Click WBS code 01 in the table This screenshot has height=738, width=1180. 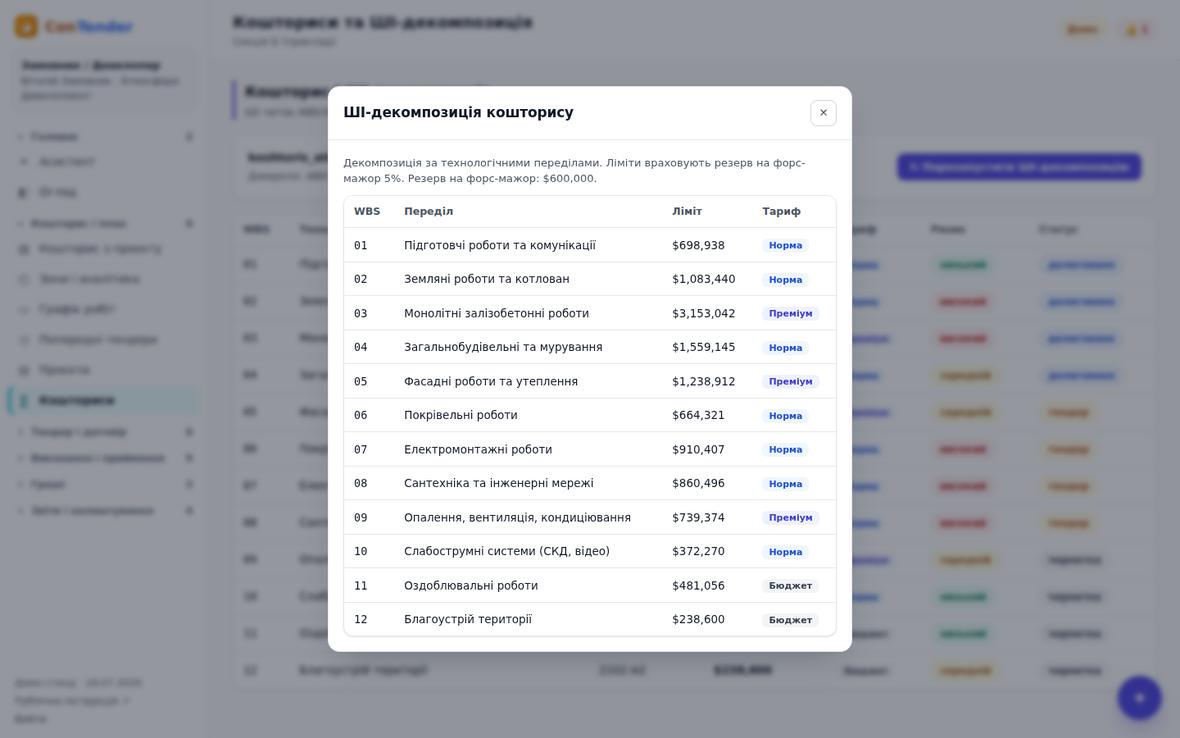coord(360,245)
